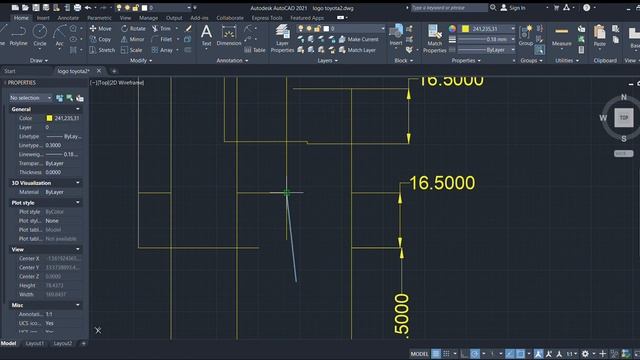This screenshot has width=640, height=360.
Task: Activate the Rotate command
Action: [133, 29]
